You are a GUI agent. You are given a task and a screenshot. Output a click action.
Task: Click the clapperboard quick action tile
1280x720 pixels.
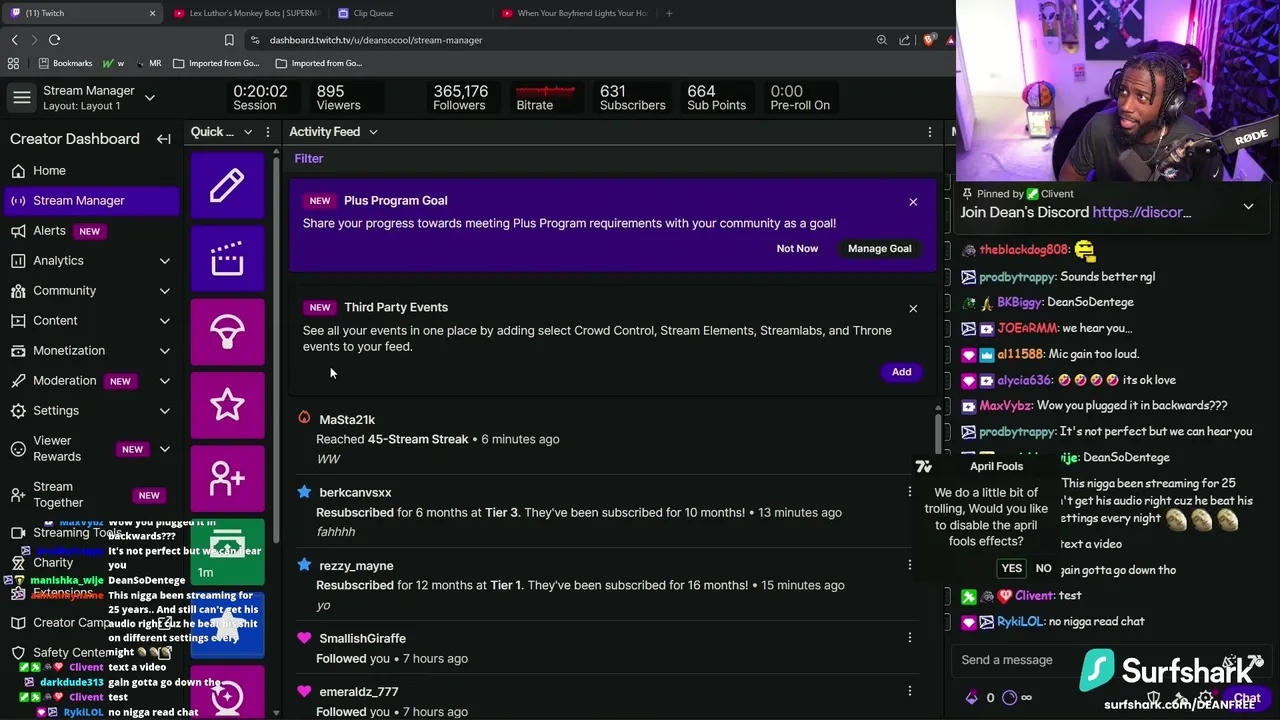pyautogui.click(x=227, y=259)
